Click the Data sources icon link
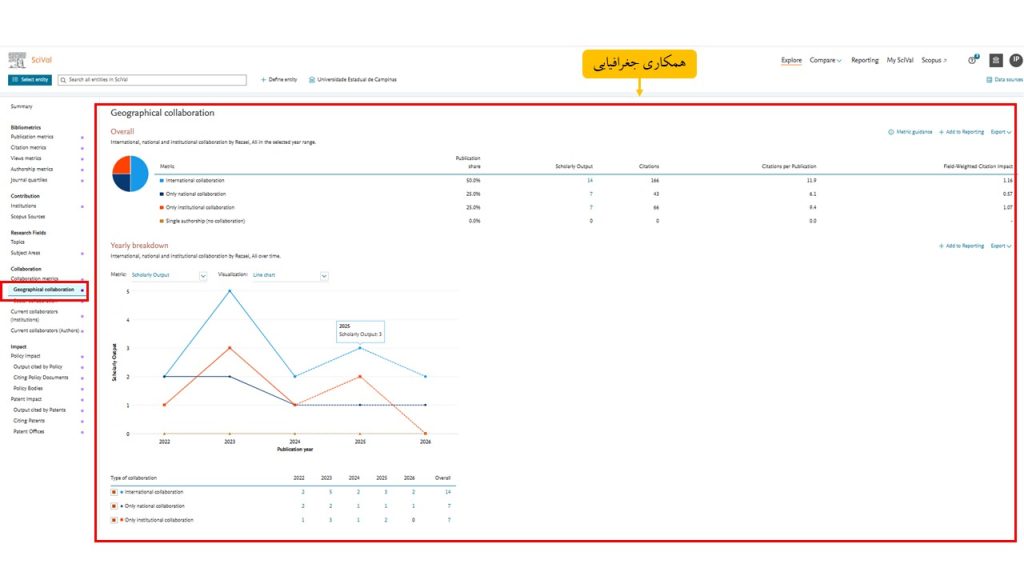 click(989, 80)
